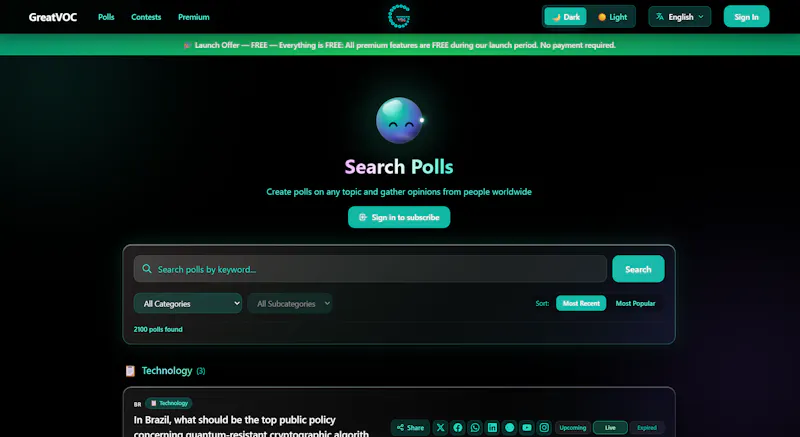
Task: Click the magnifier icon in search field
Action: (x=147, y=269)
